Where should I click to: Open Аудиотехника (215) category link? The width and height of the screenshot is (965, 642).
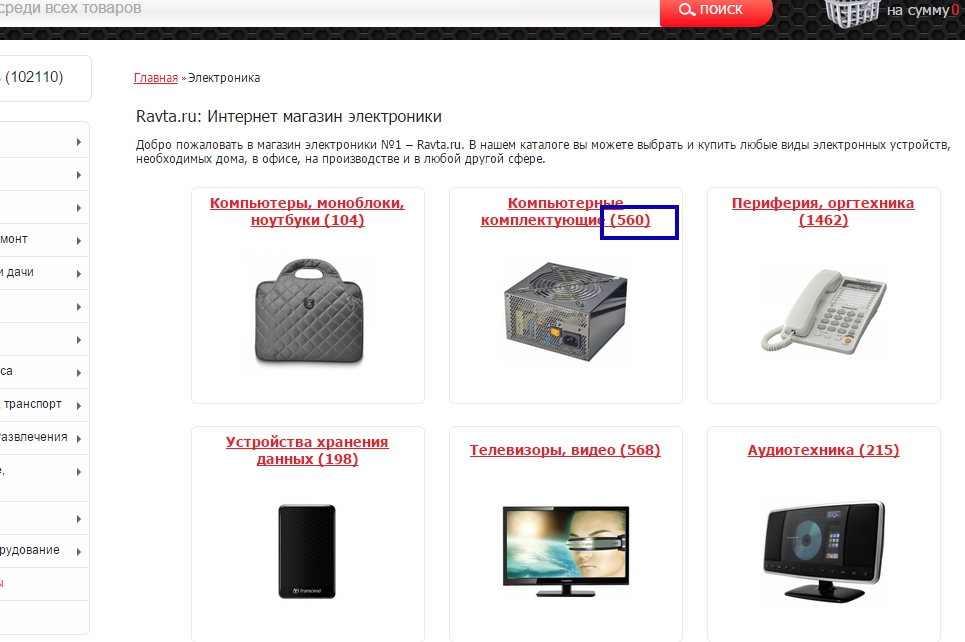coord(823,450)
